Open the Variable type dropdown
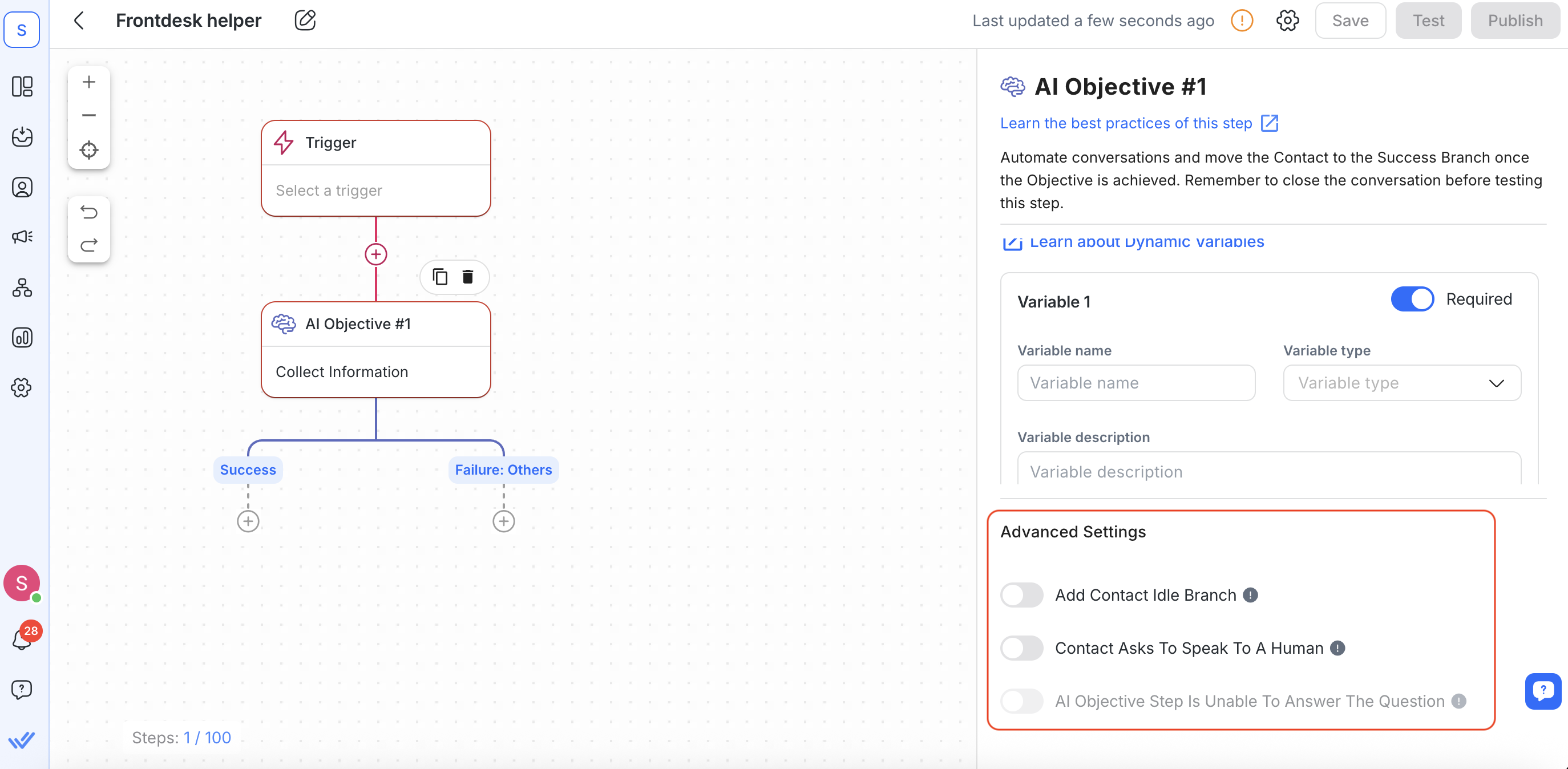The image size is (1568, 769). pyautogui.click(x=1401, y=383)
